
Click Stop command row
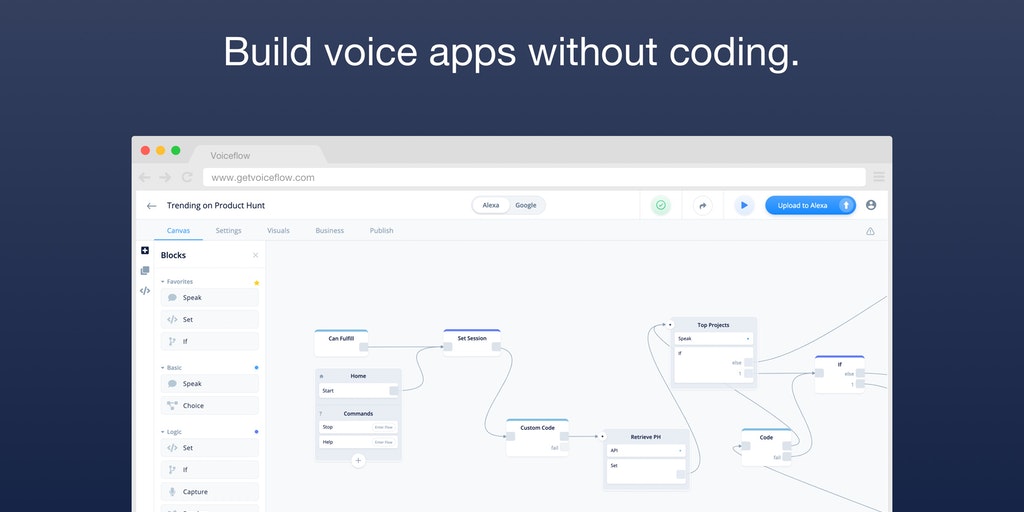(359, 427)
